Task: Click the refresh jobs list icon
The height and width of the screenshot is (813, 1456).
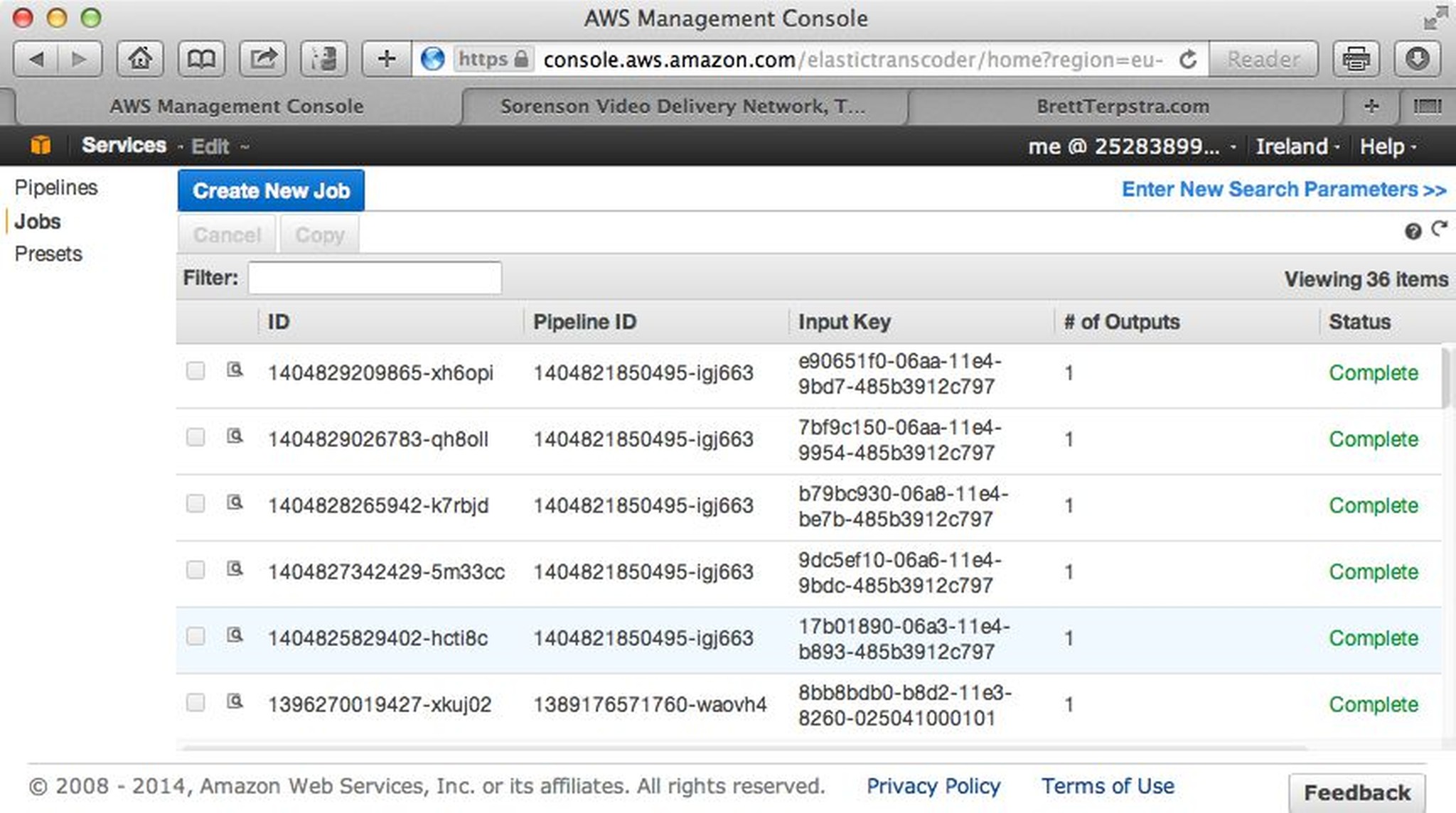Action: pyautogui.click(x=1439, y=230)
